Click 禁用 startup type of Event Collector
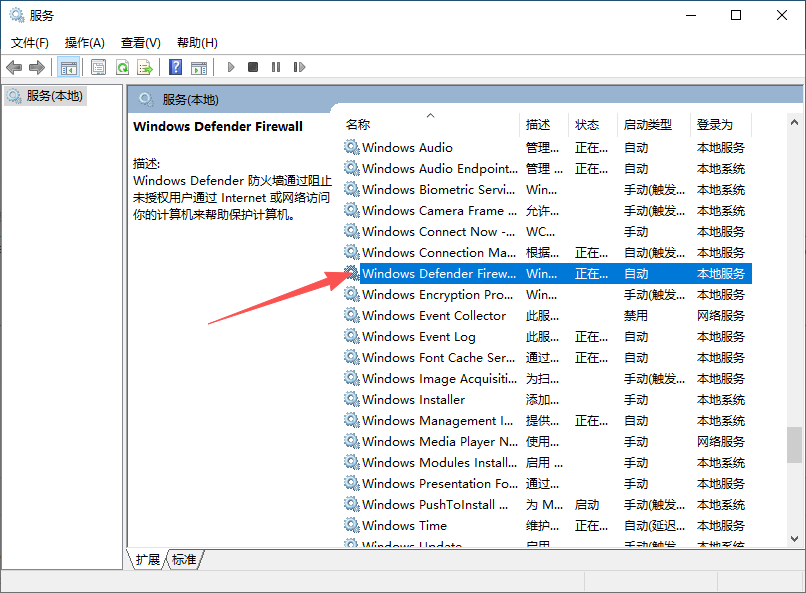 click(636, 316)
